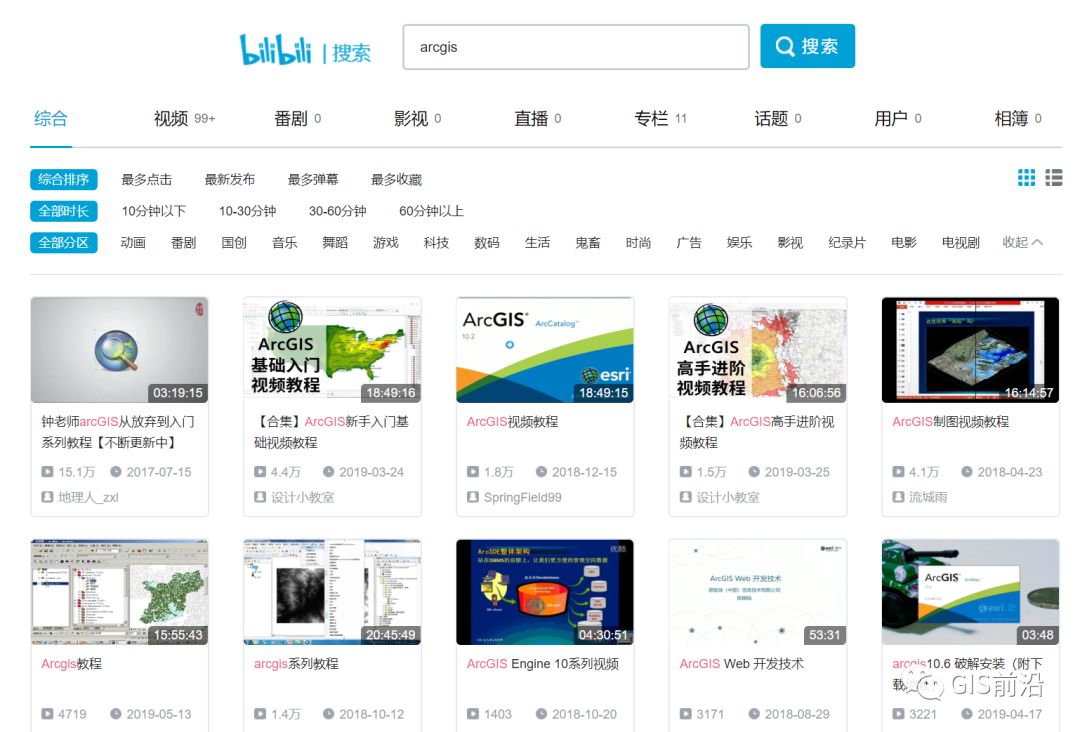Viewport: 1080px width, 732px height.
Task: Sort results by 最多弹幕
Action: [313, 180]
